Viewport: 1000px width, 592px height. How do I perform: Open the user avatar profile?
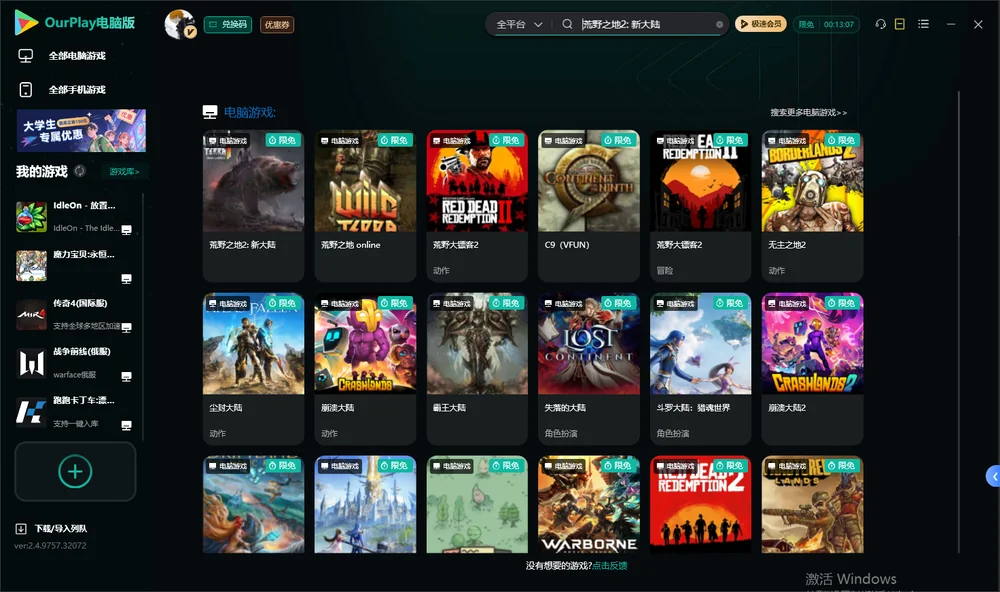[x=180, y=24]
